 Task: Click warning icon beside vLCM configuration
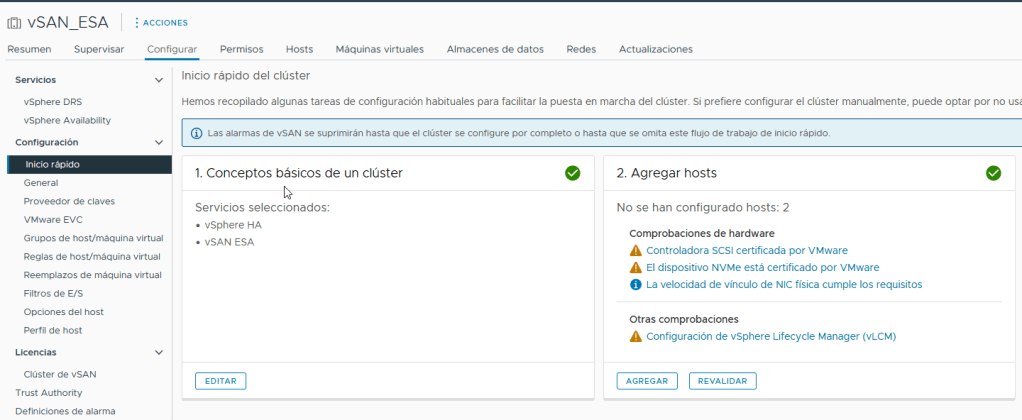click(x=636, y=337)
